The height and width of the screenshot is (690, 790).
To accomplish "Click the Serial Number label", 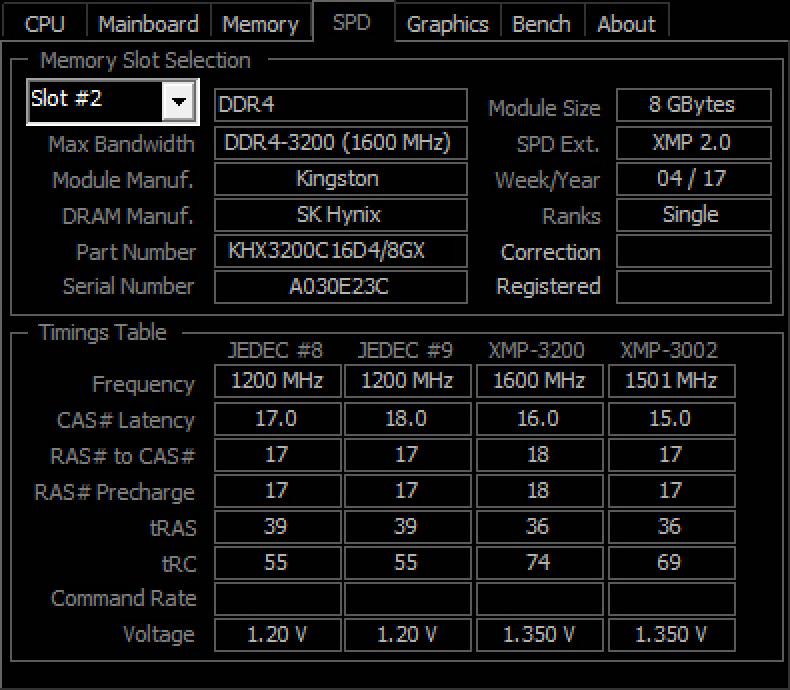I will click(128, 287).
